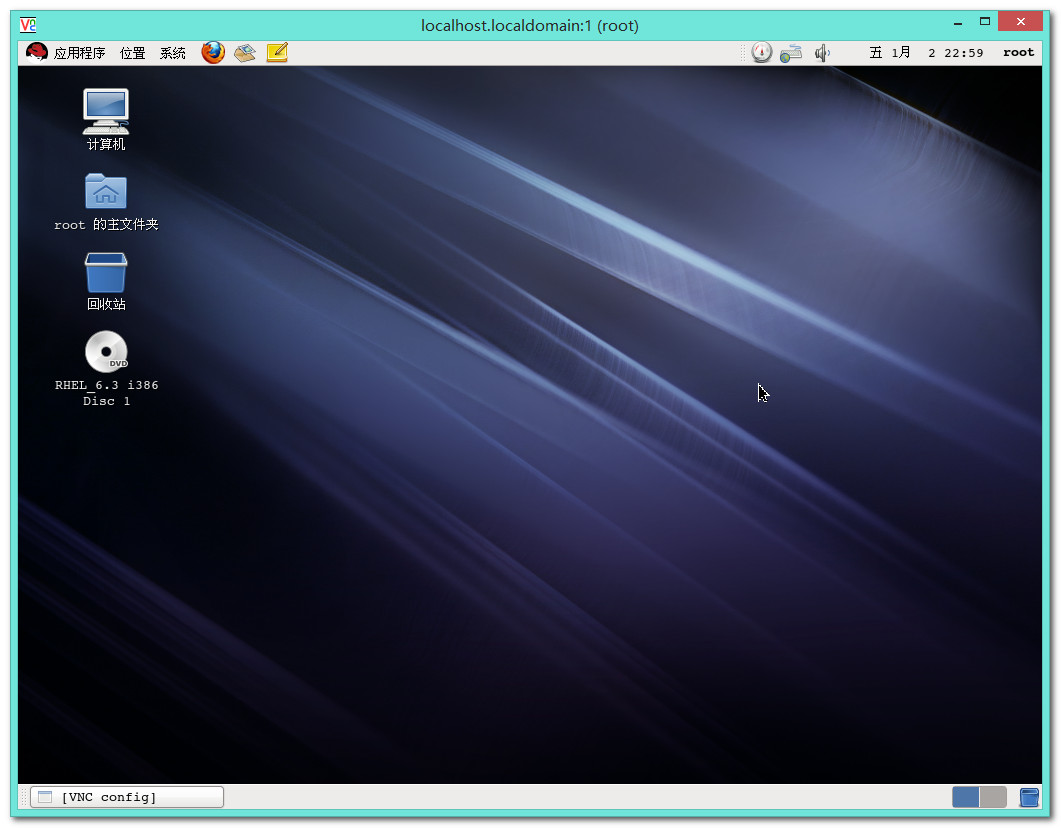This screenshot has height=828, width=1061.
Task: Select the 回收站 trash icon
Action: click(106, 273)
